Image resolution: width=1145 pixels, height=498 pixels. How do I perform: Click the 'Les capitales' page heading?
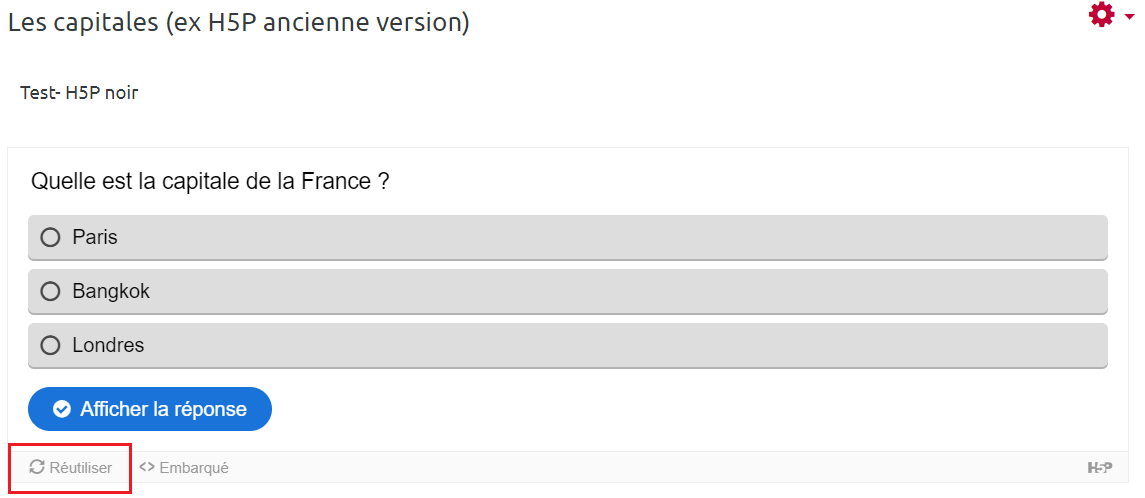238,22
